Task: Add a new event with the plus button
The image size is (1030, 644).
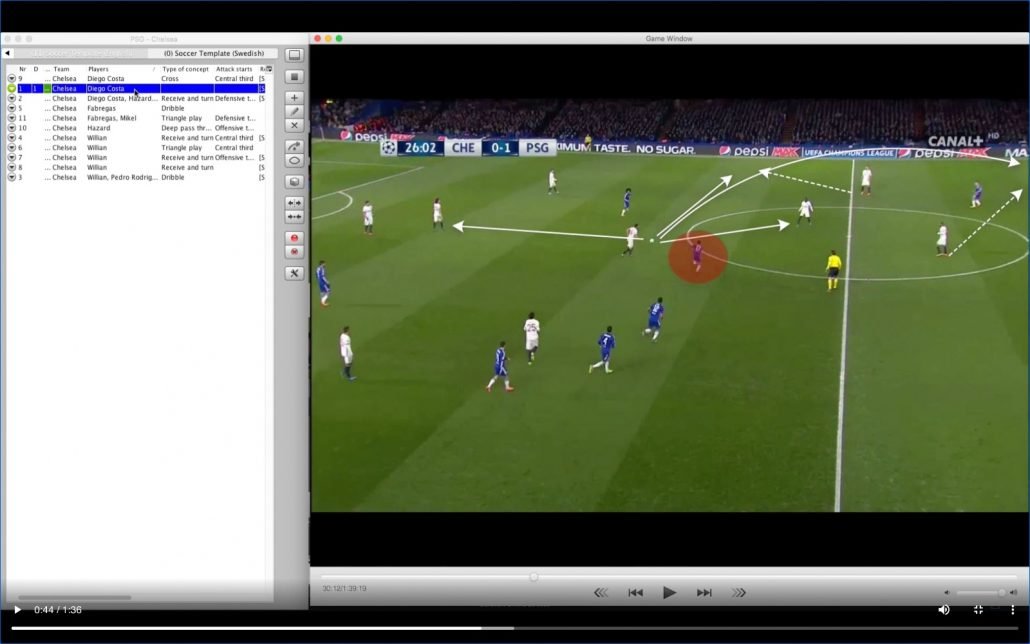Action: [294, 97]
